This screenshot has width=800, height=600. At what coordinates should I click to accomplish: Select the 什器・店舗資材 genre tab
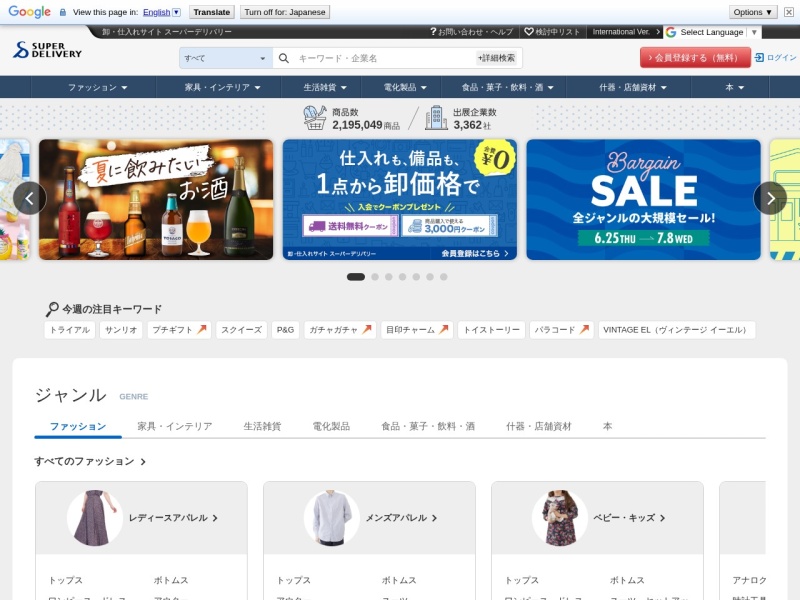(539, 427)
